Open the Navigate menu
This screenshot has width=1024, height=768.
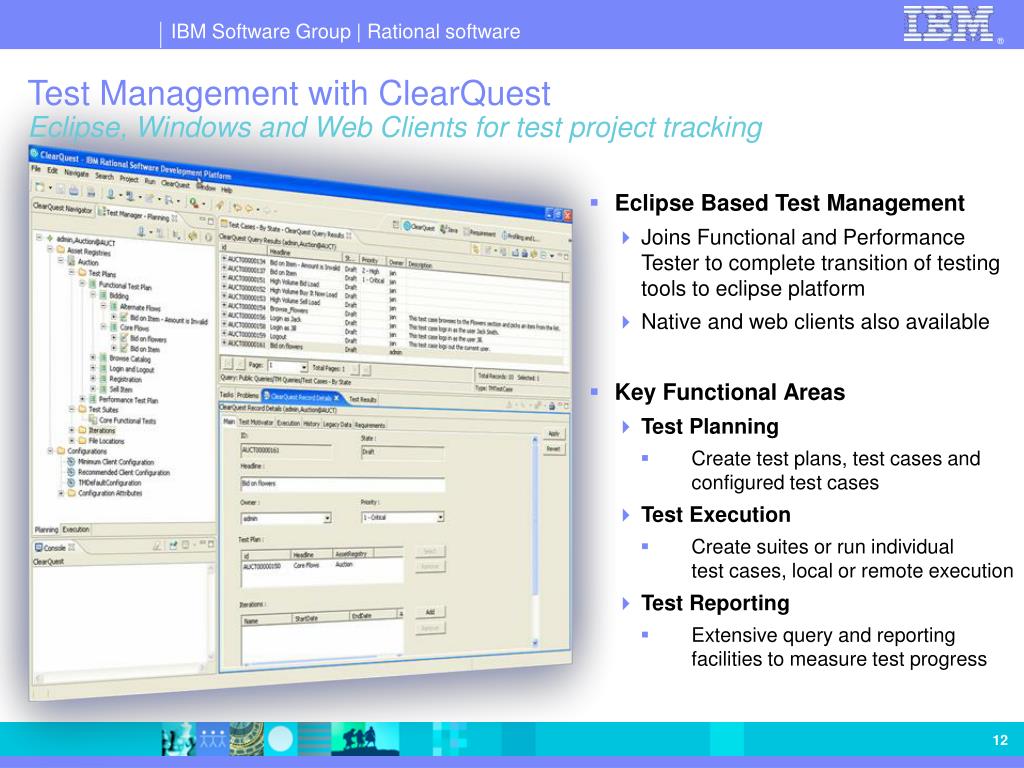(x=76, y=173)
